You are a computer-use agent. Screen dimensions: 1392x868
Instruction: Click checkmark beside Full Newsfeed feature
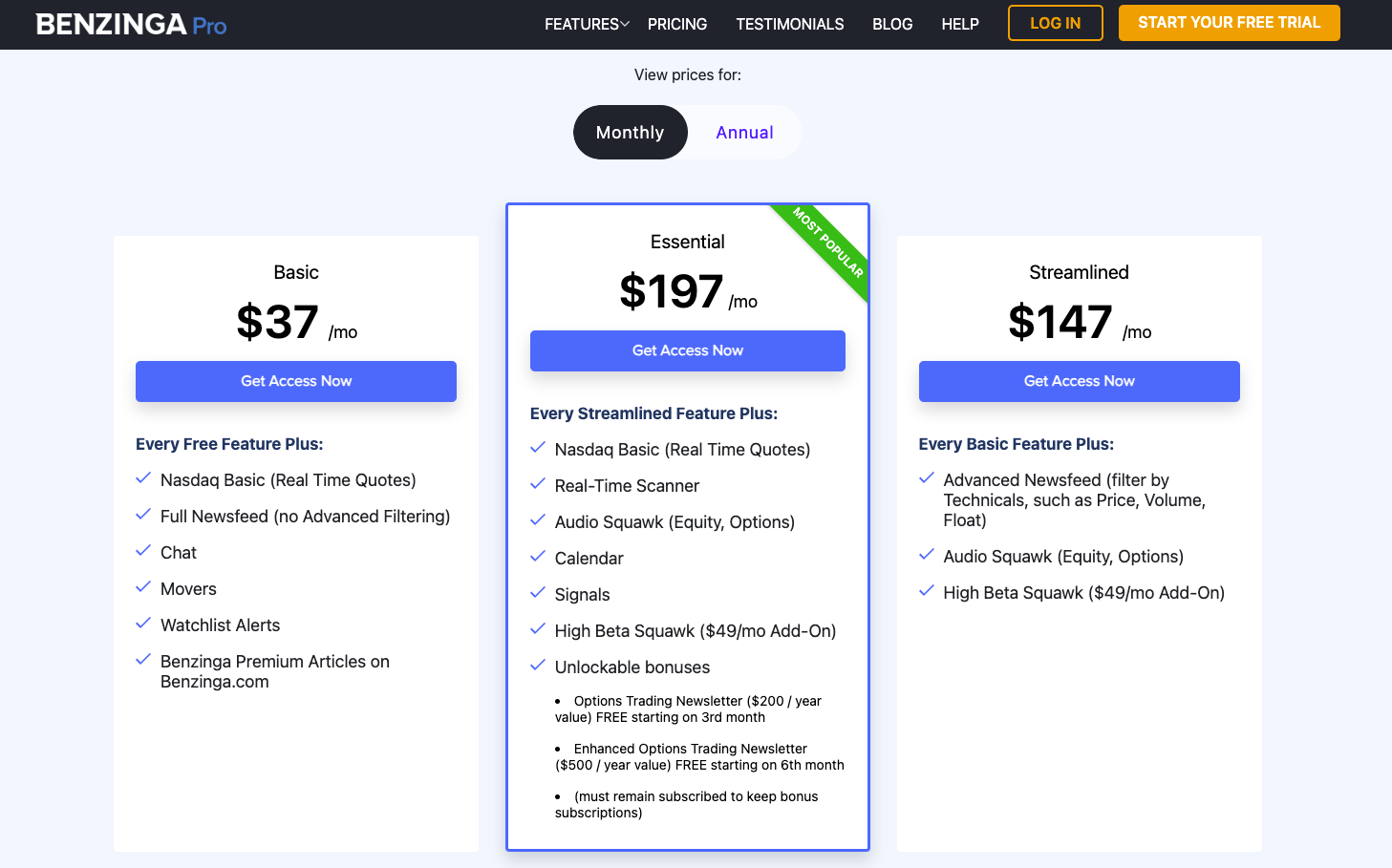coord(143,515)
